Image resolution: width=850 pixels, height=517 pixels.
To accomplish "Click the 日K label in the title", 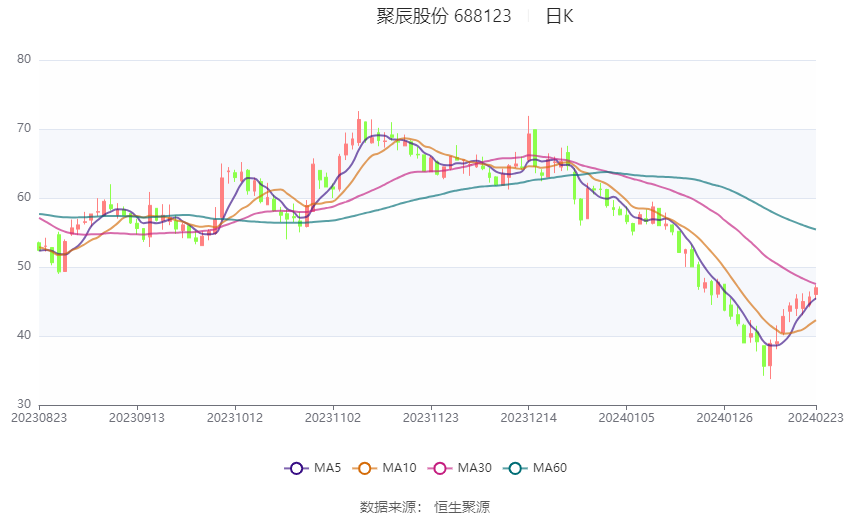I will tap(559, 16).
